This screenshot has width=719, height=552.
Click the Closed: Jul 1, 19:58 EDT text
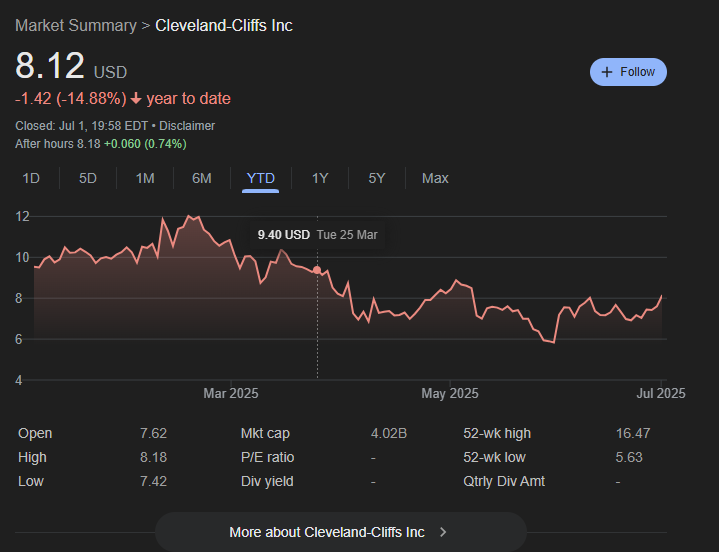(x=82, y=126)
